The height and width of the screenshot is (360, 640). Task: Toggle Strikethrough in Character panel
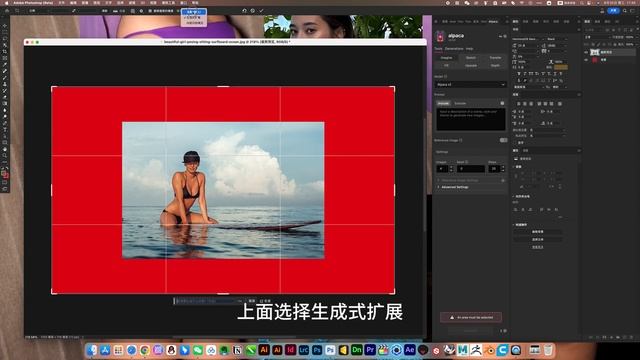click(562, 74)
